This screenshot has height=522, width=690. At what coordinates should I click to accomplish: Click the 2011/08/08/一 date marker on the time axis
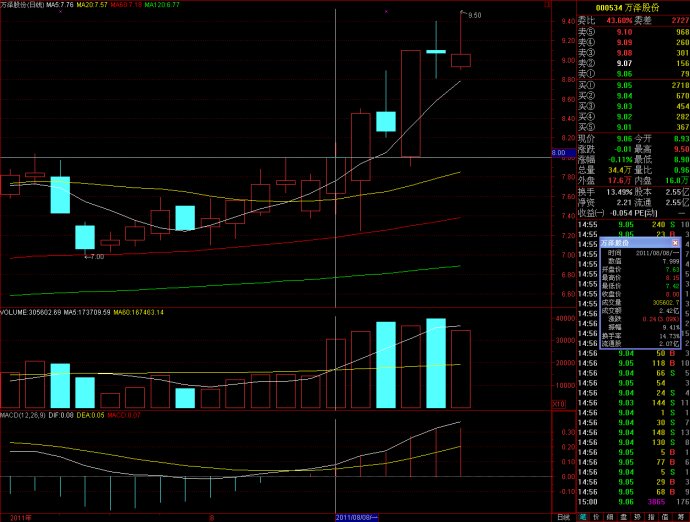356,517
